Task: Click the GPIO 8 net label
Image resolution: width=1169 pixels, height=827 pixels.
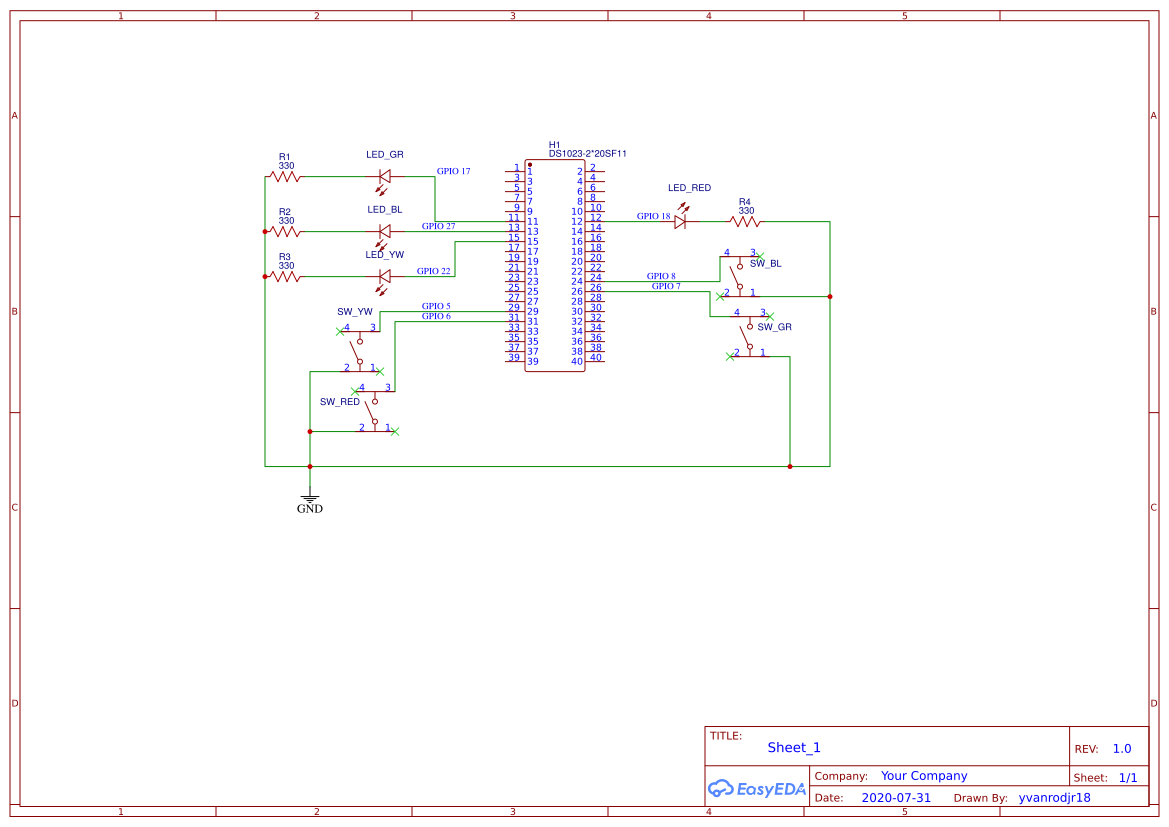Action: point(661,276)
